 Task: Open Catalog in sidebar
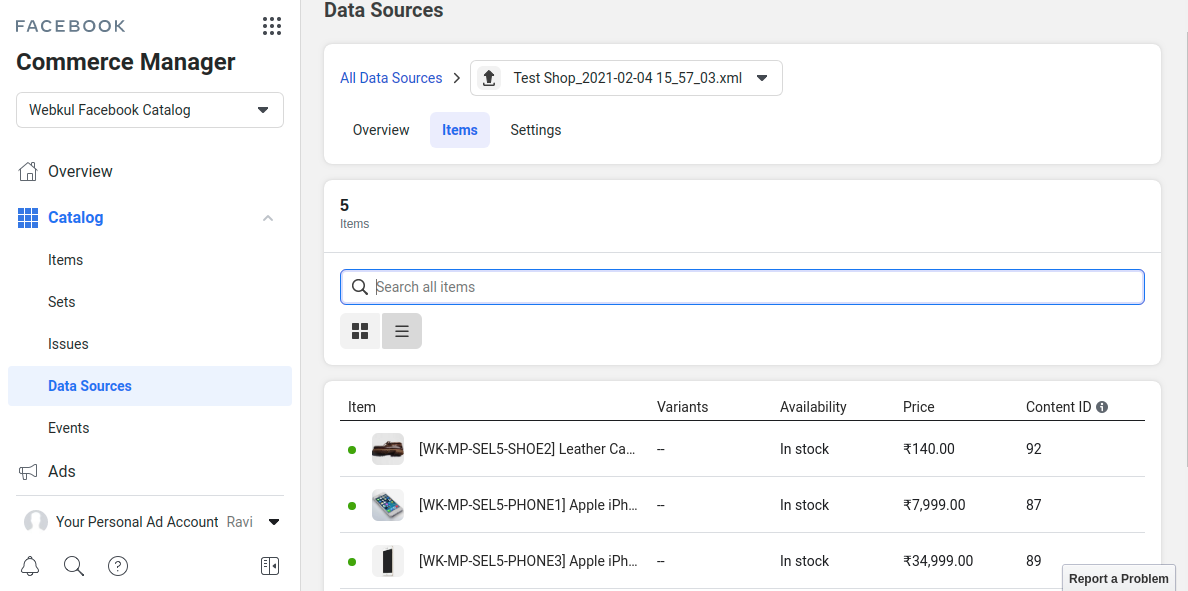[x=76, y=217]
